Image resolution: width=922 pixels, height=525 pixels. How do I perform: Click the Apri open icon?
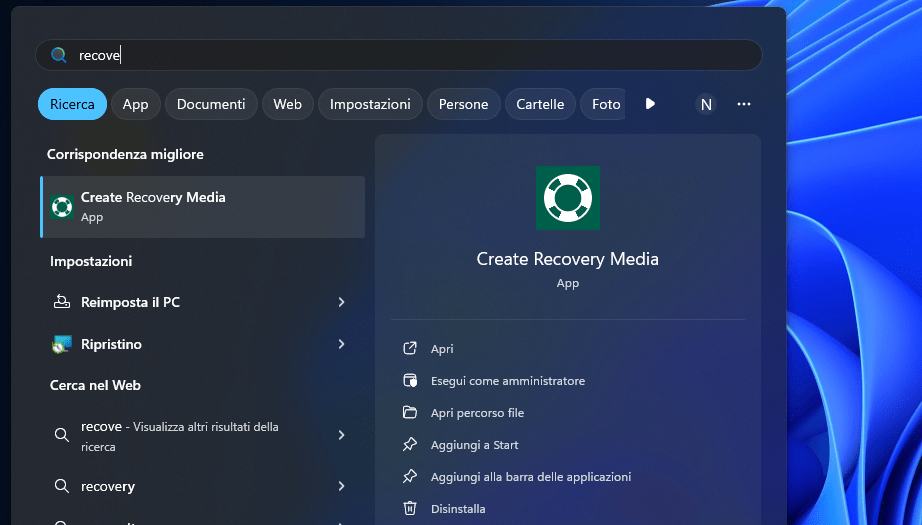(409, 349)
